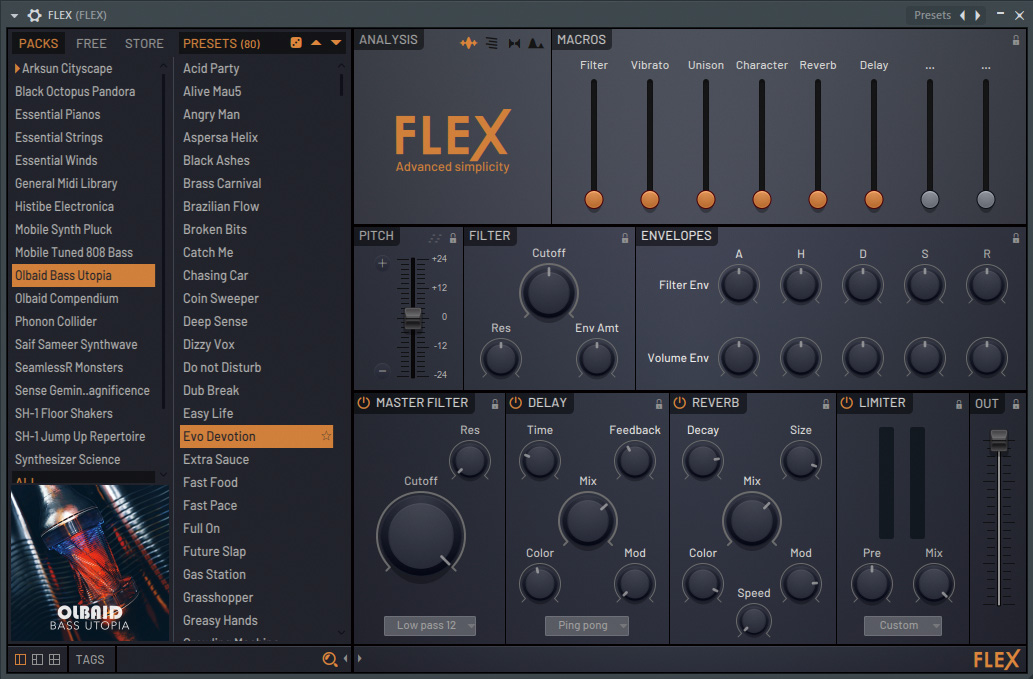Select previous preset in title bar
The width and height of the screenshot is (1033, 679).
pos(963,15)
